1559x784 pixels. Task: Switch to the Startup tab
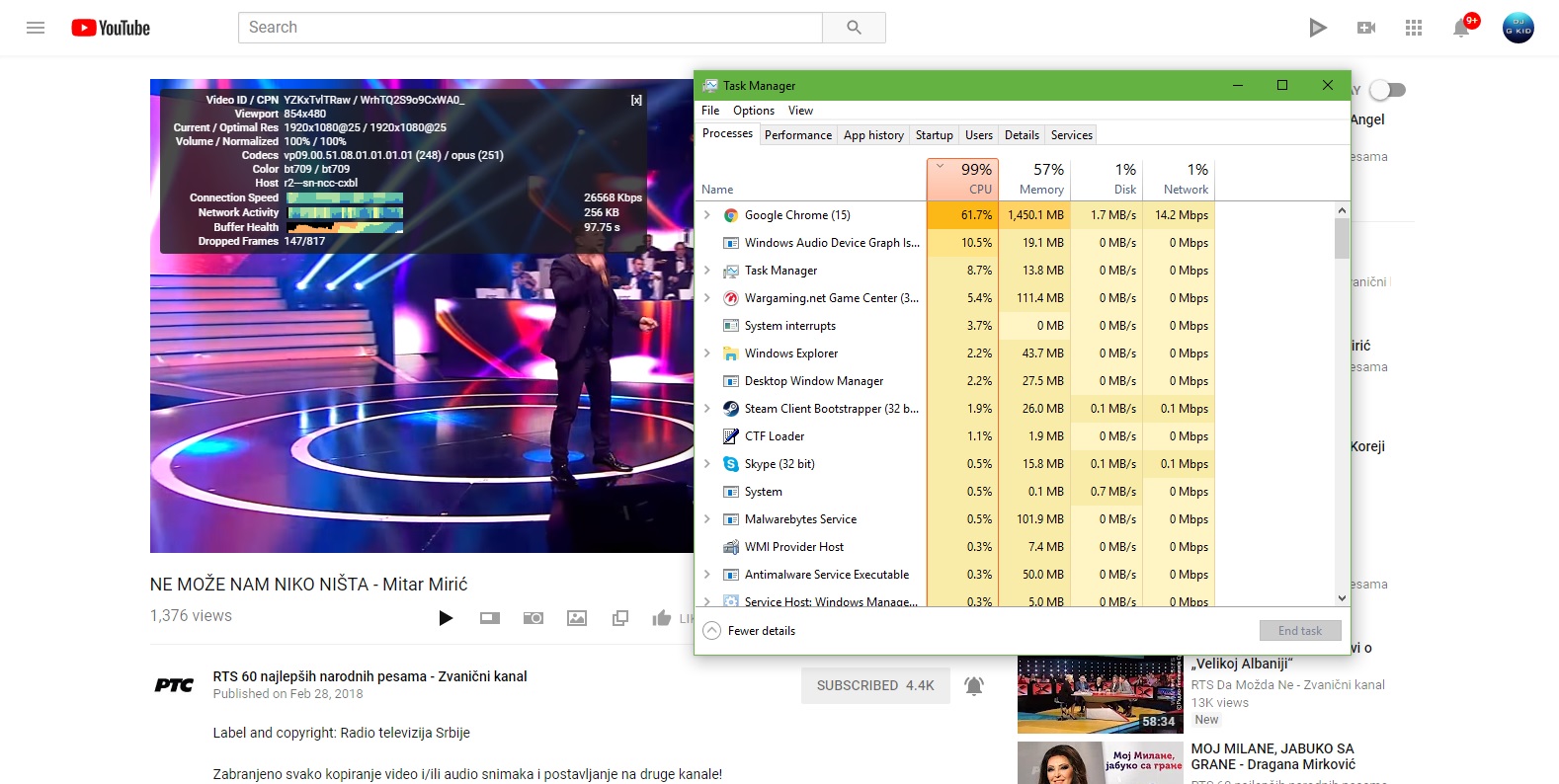(x=934, y=135)
